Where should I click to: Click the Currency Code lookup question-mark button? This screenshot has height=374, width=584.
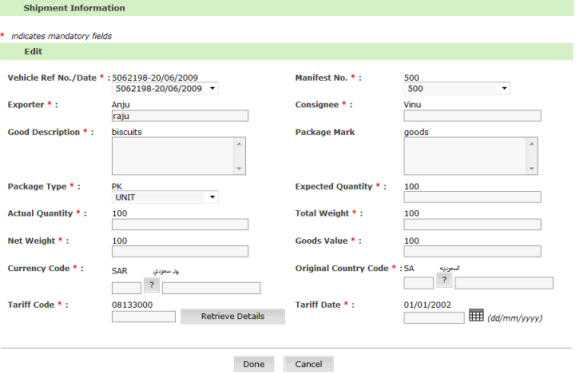pyautogui.click(x=152, y=286)
